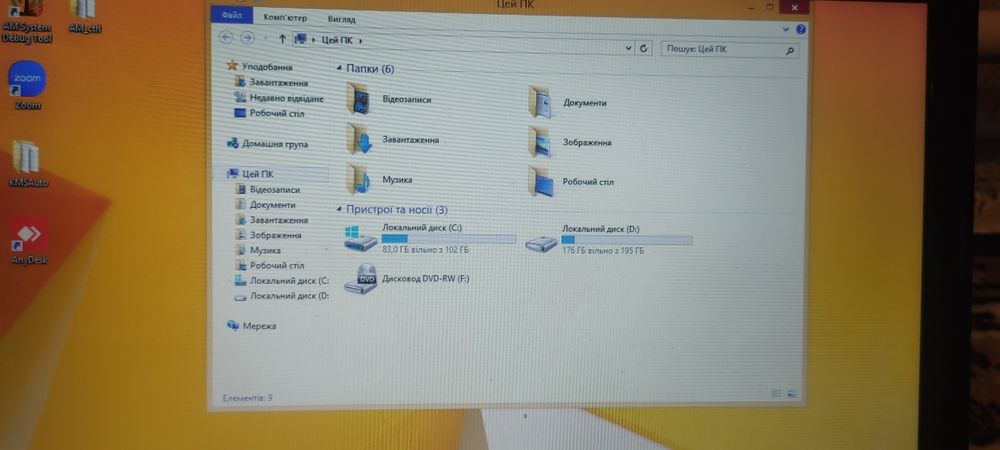1000x450 pixels.
Task: Refresh the Цей ПК view
Action: (643, 48)
